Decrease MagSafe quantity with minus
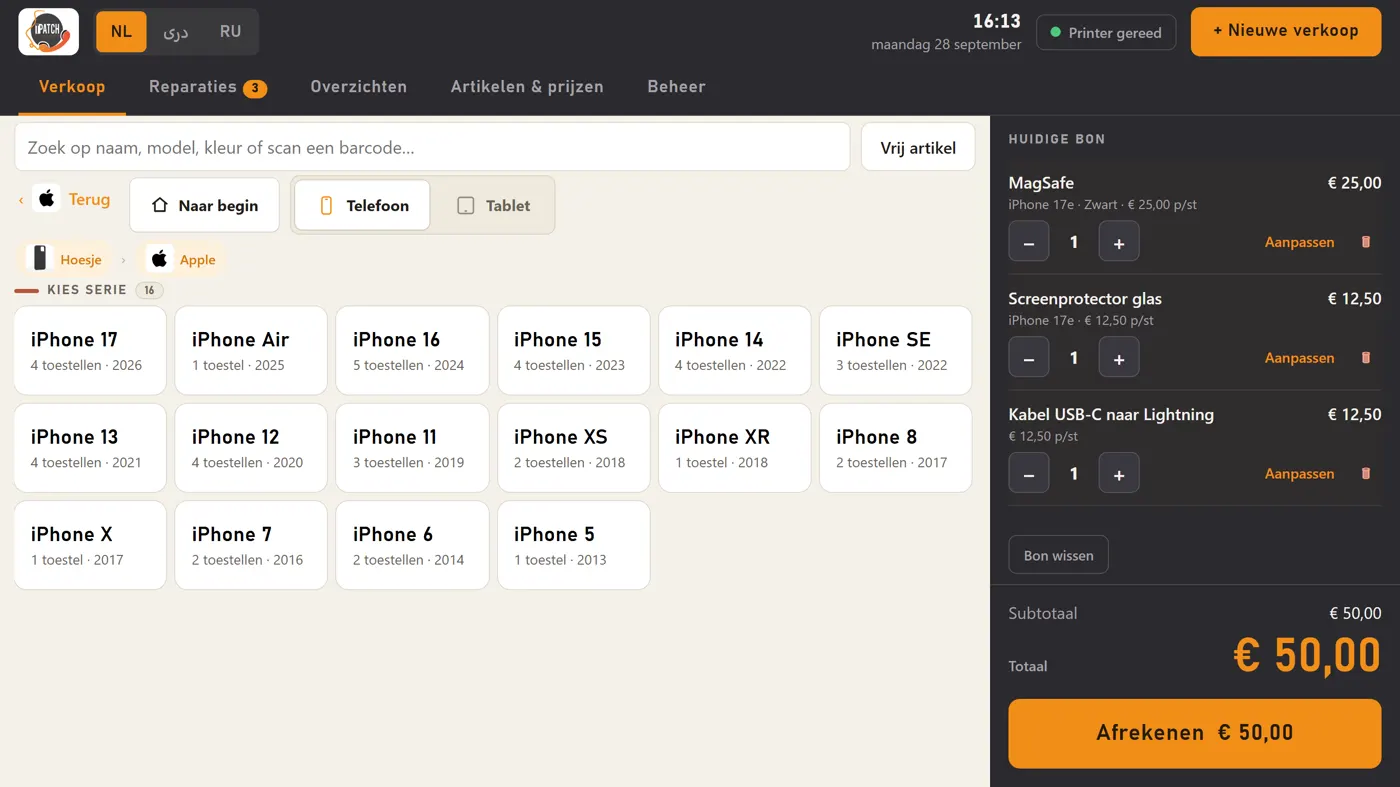Image resolution: width=1400 pixels, height=787 pixels. click(1029, 241)
